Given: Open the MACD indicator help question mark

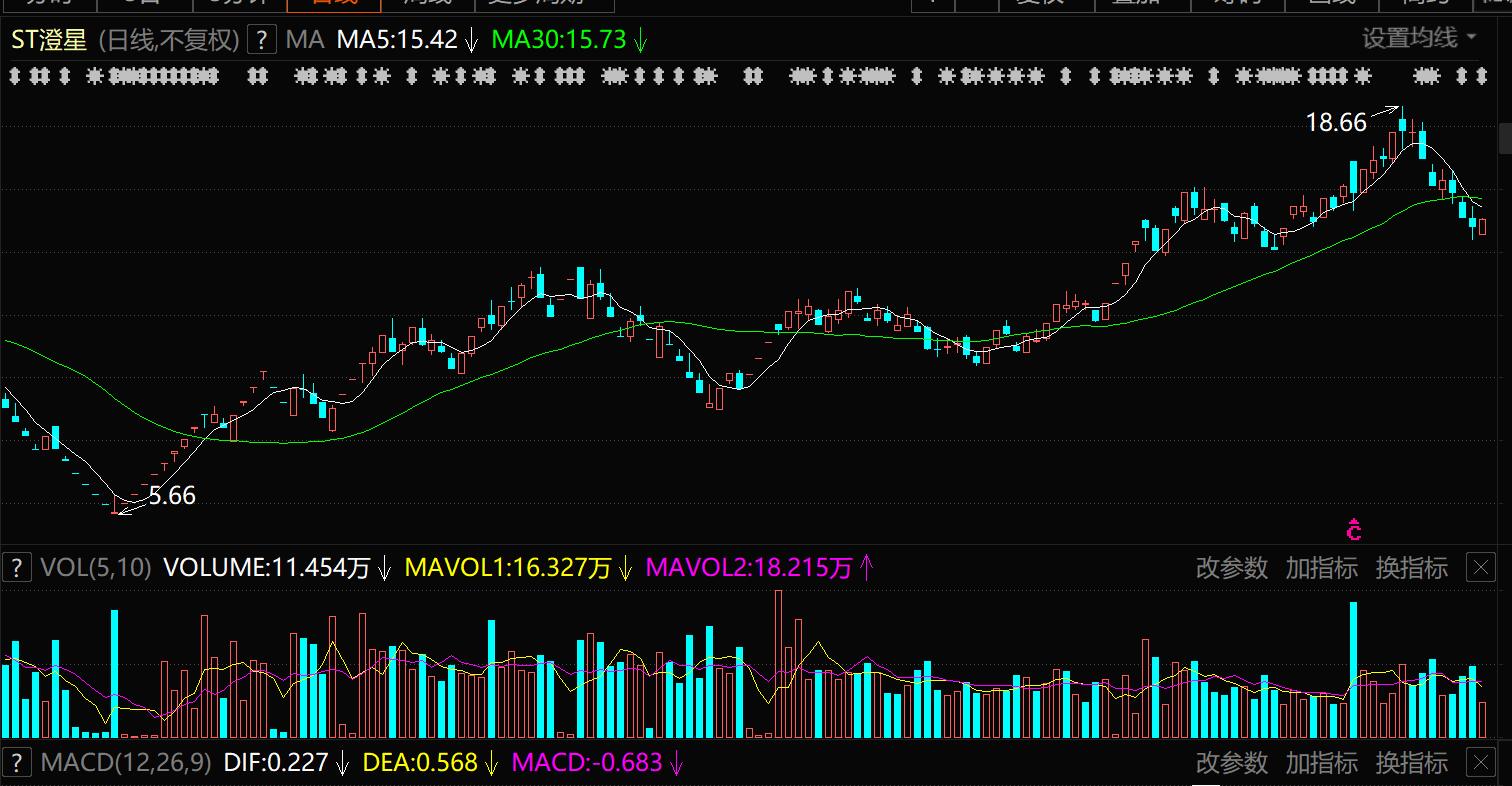Looking at the screenshot, I should click(16, 762).
